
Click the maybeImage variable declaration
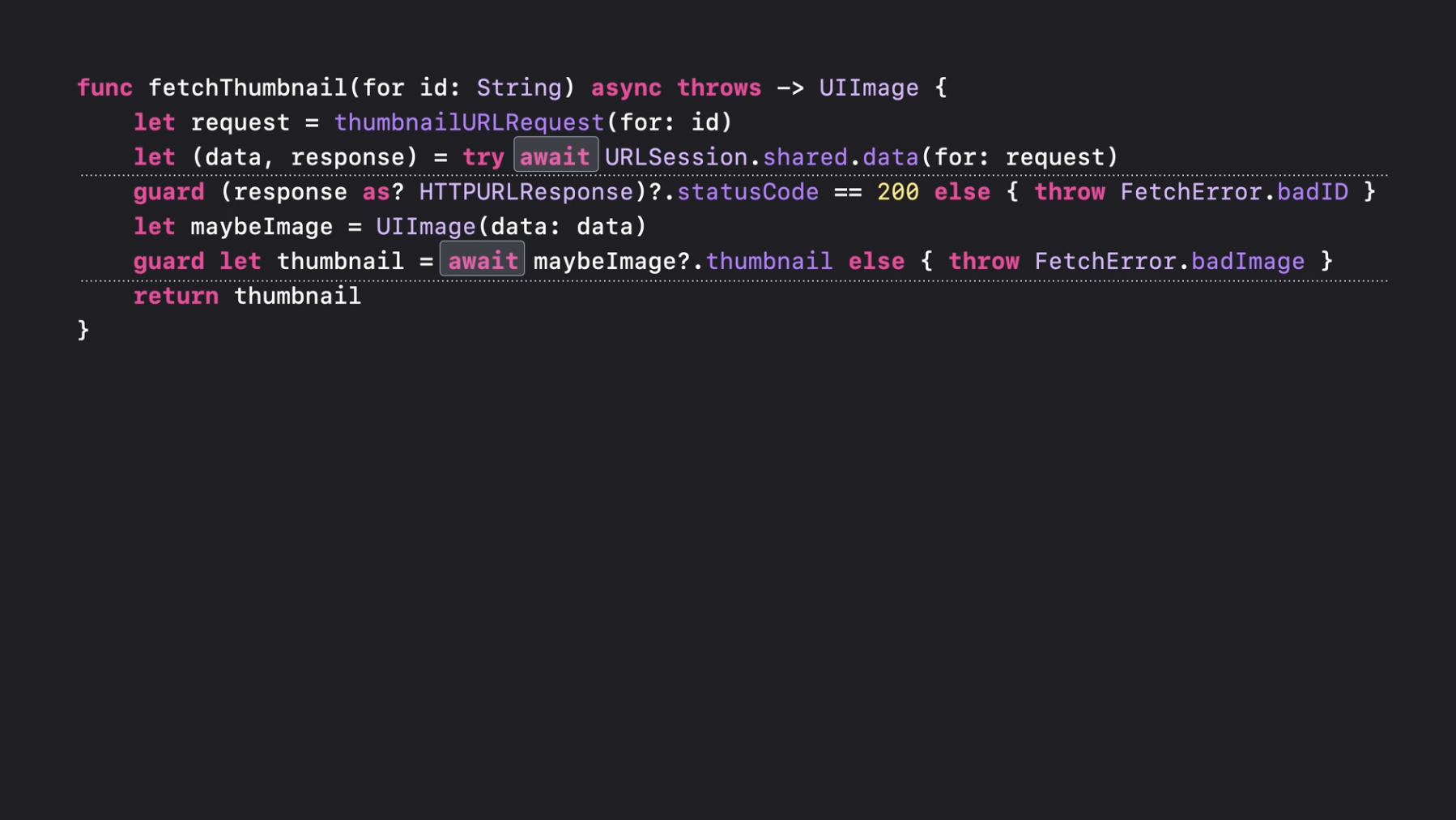pos(262,227)
